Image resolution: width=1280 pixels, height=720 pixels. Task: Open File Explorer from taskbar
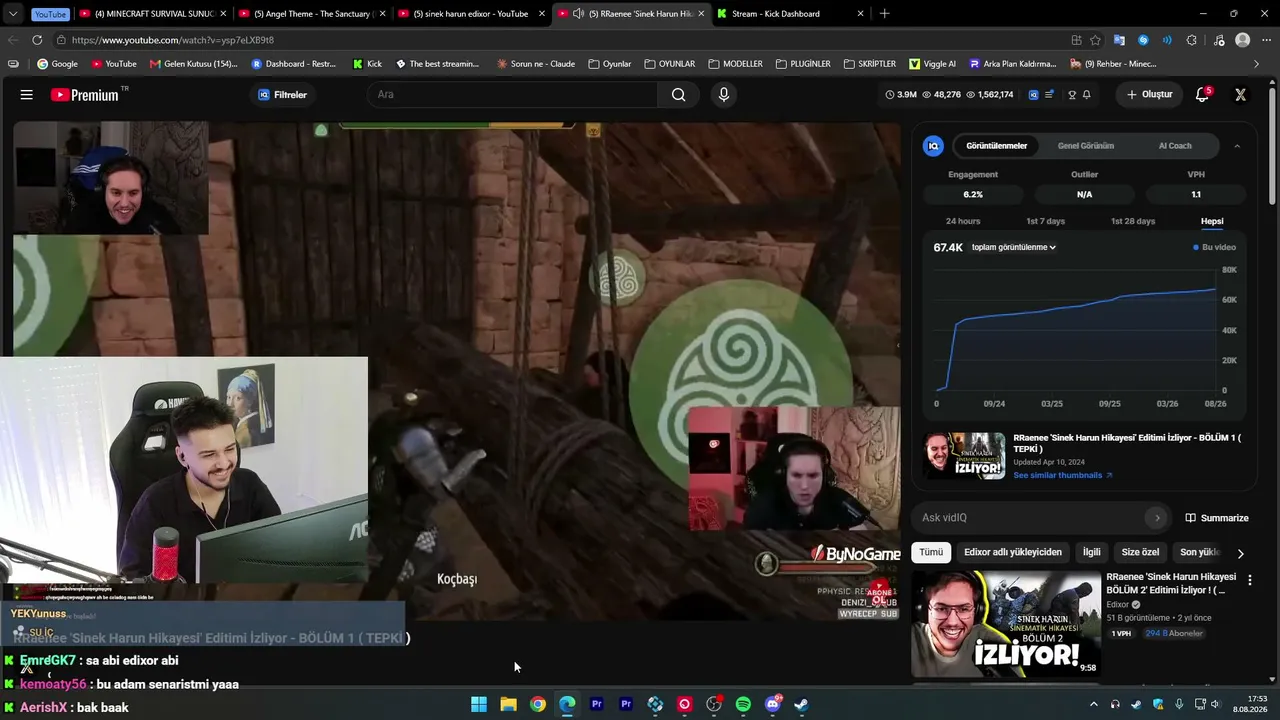click(x=508, y=704)
